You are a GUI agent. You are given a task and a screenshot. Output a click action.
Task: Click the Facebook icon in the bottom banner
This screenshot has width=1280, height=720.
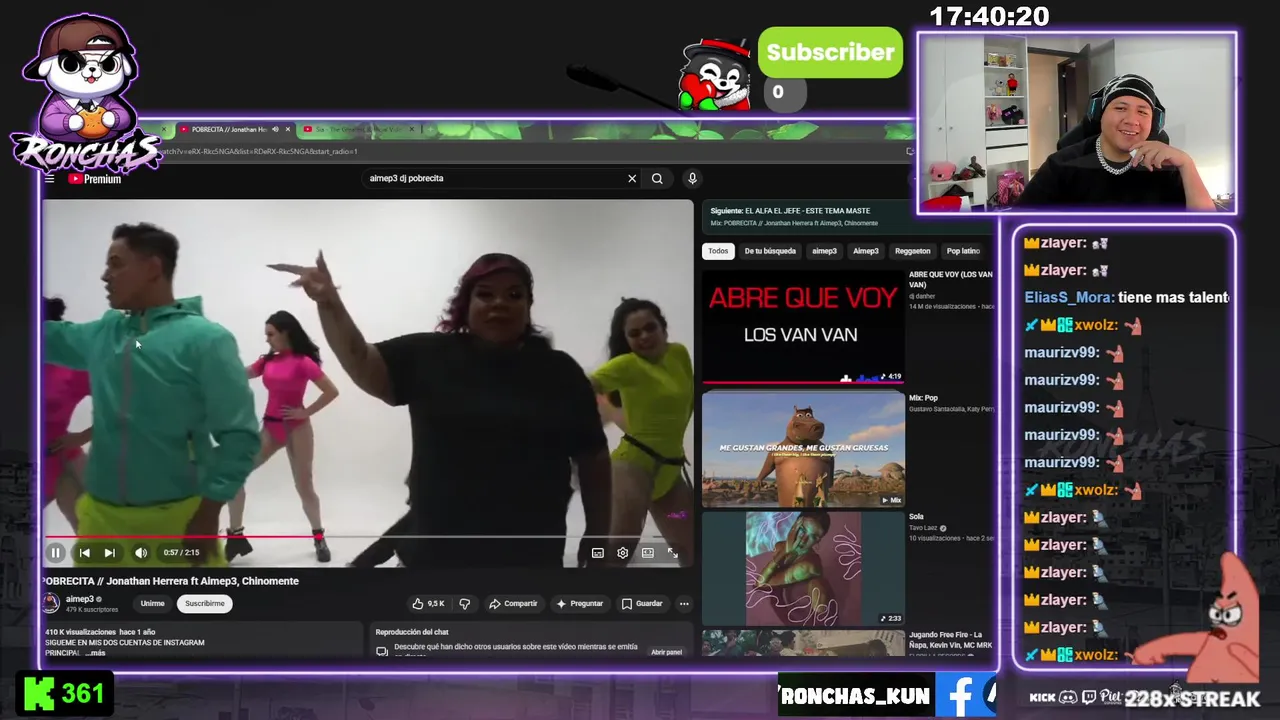point(961,695)
